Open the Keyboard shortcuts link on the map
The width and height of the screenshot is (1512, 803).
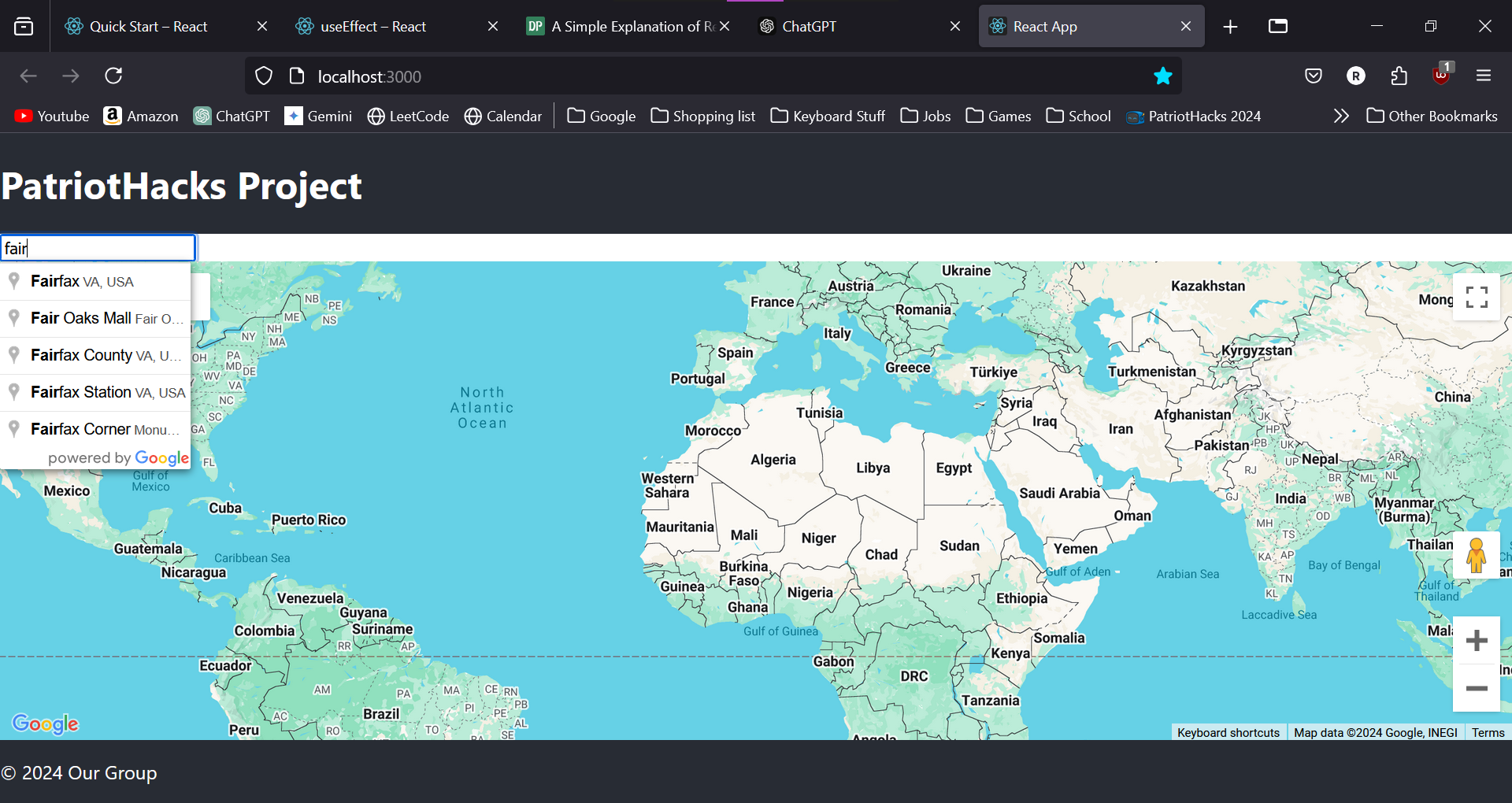pos(1228,732)
